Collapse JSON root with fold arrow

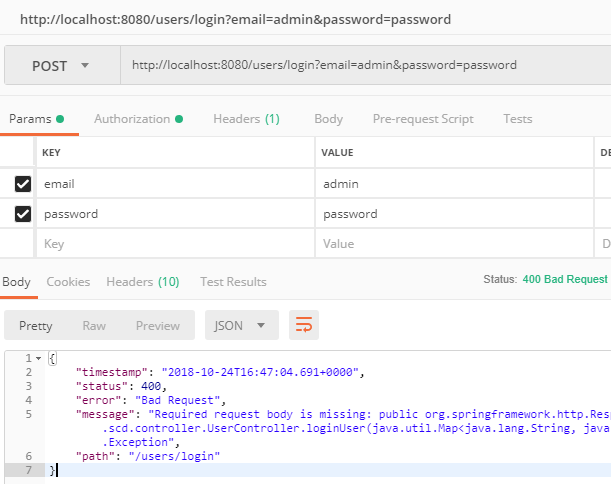(38, 358)
